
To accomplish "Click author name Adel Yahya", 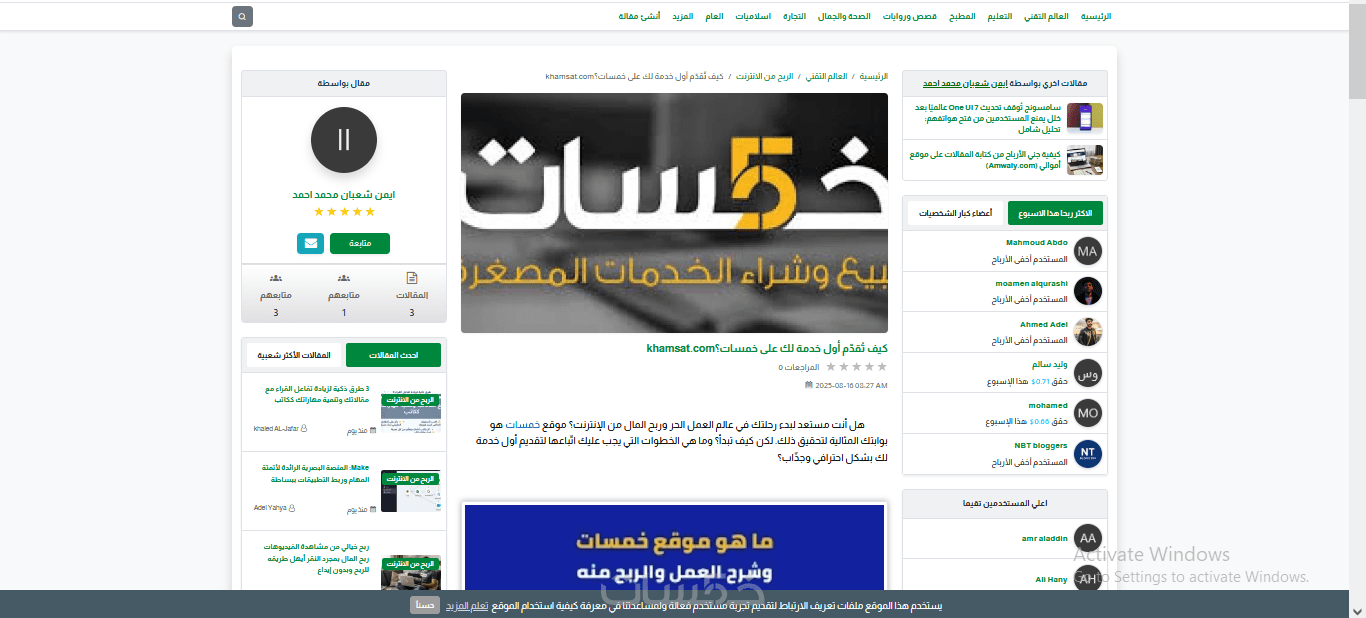I will click(271, 508).
